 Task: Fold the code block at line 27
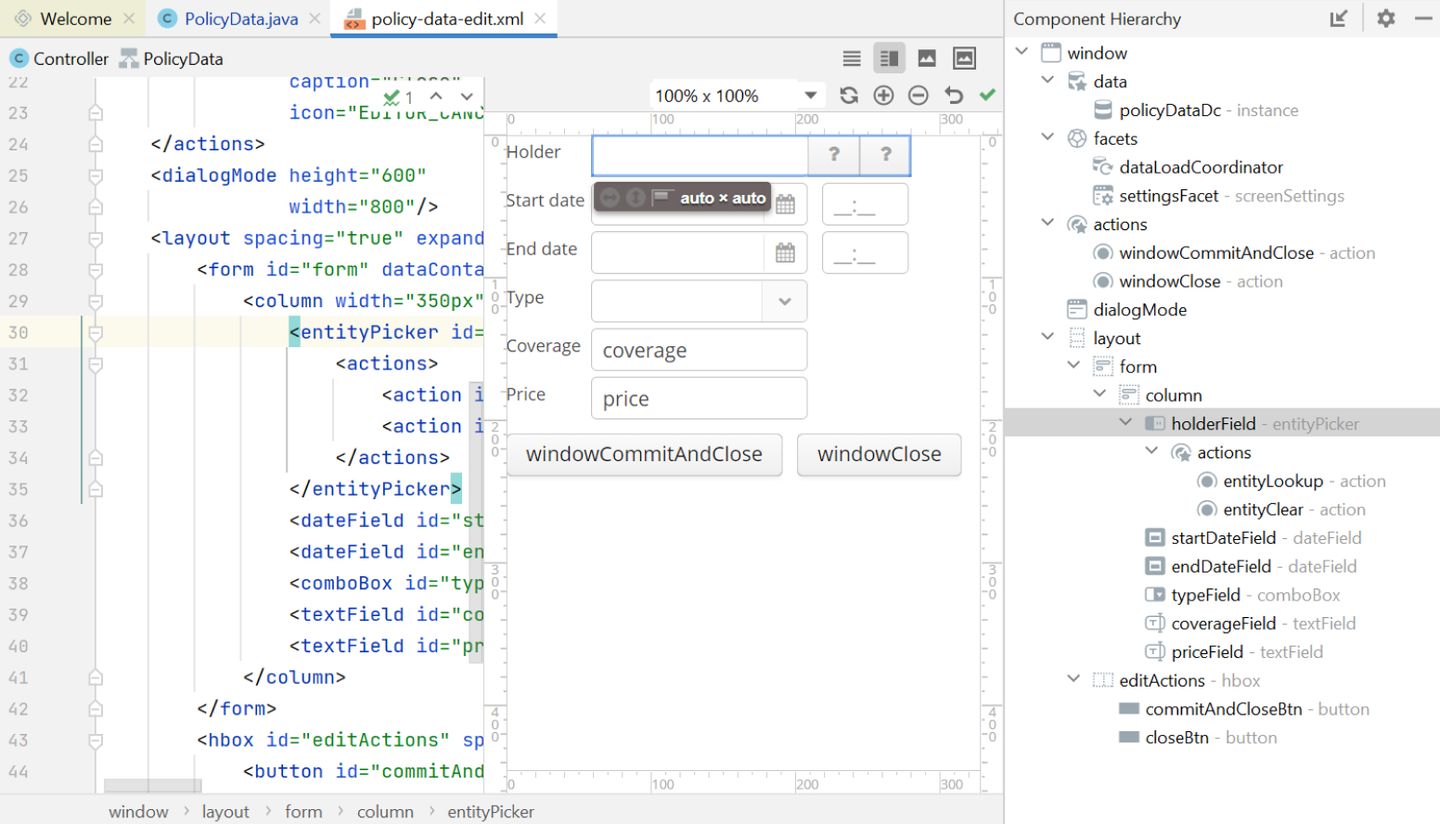pos(95,239)
